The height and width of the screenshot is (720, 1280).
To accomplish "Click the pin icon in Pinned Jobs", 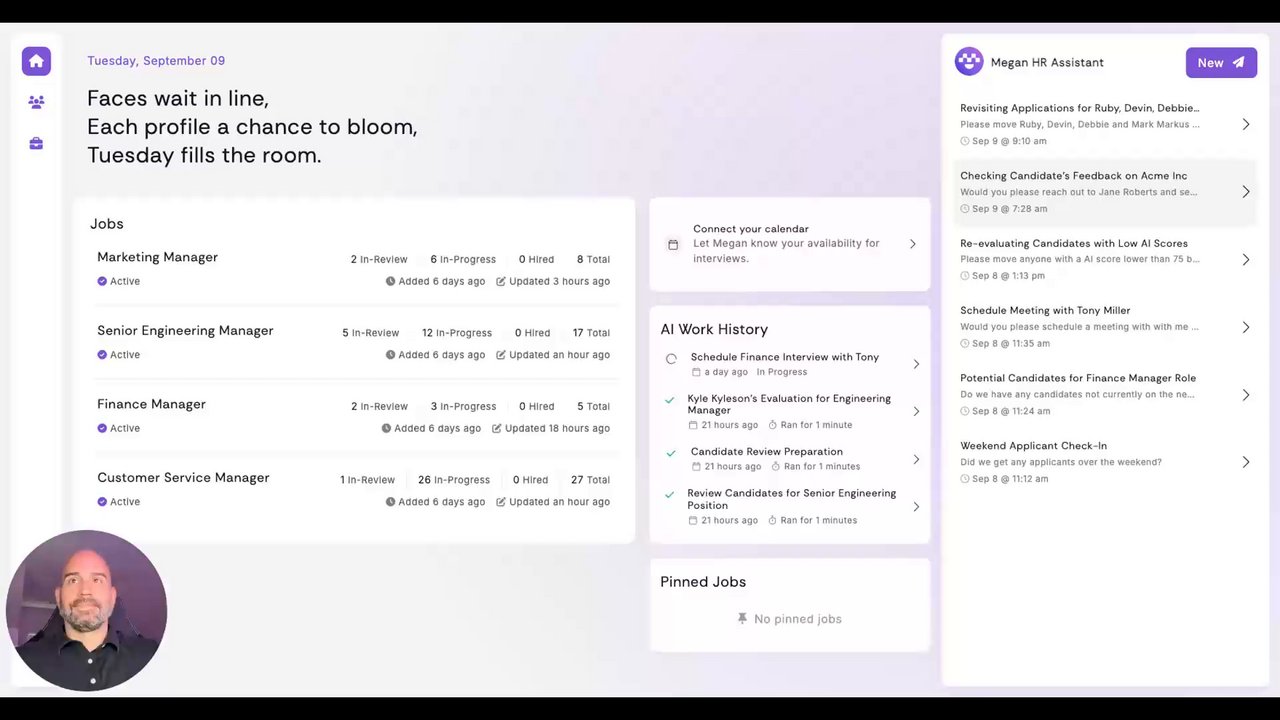I will point(742,619).
